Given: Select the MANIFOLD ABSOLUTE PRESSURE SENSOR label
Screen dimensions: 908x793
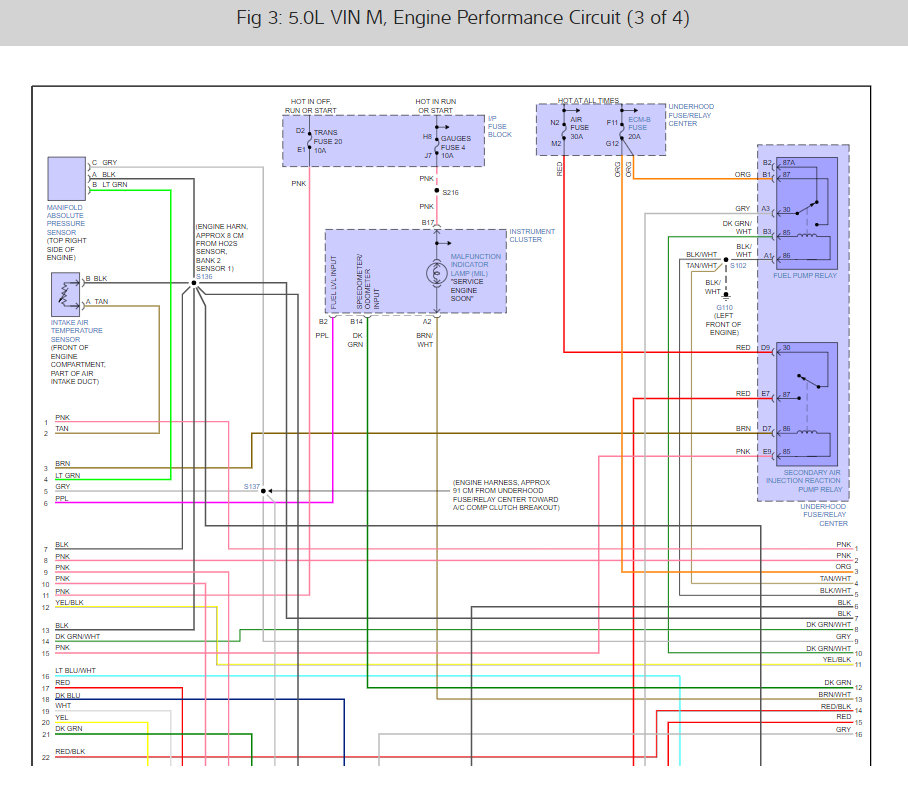Looking at the screenshot, I should pyautogui.click(x=65, y=220).
